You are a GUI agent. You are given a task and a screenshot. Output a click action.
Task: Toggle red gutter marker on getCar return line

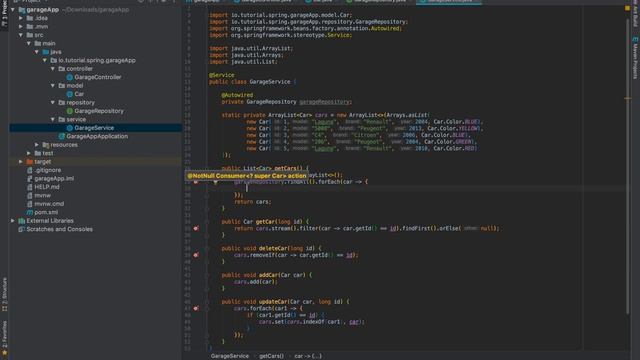click(196, 229)
